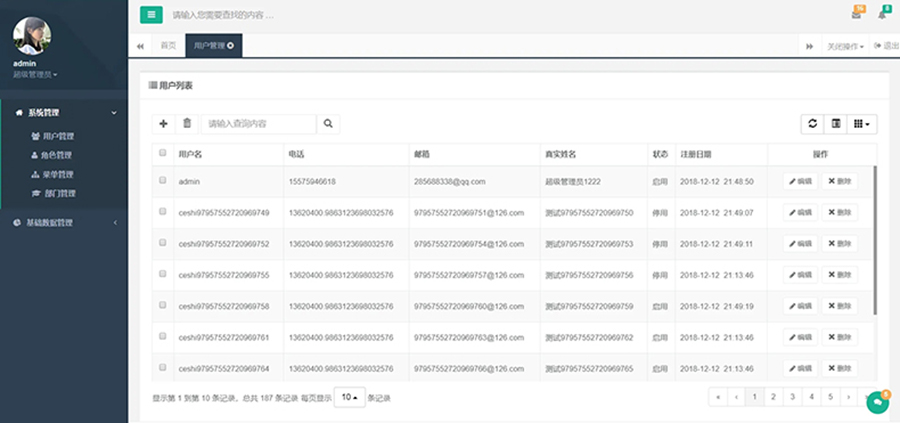Open the page size 10 dropdown
900x423 pixels.
coord(349,397)
